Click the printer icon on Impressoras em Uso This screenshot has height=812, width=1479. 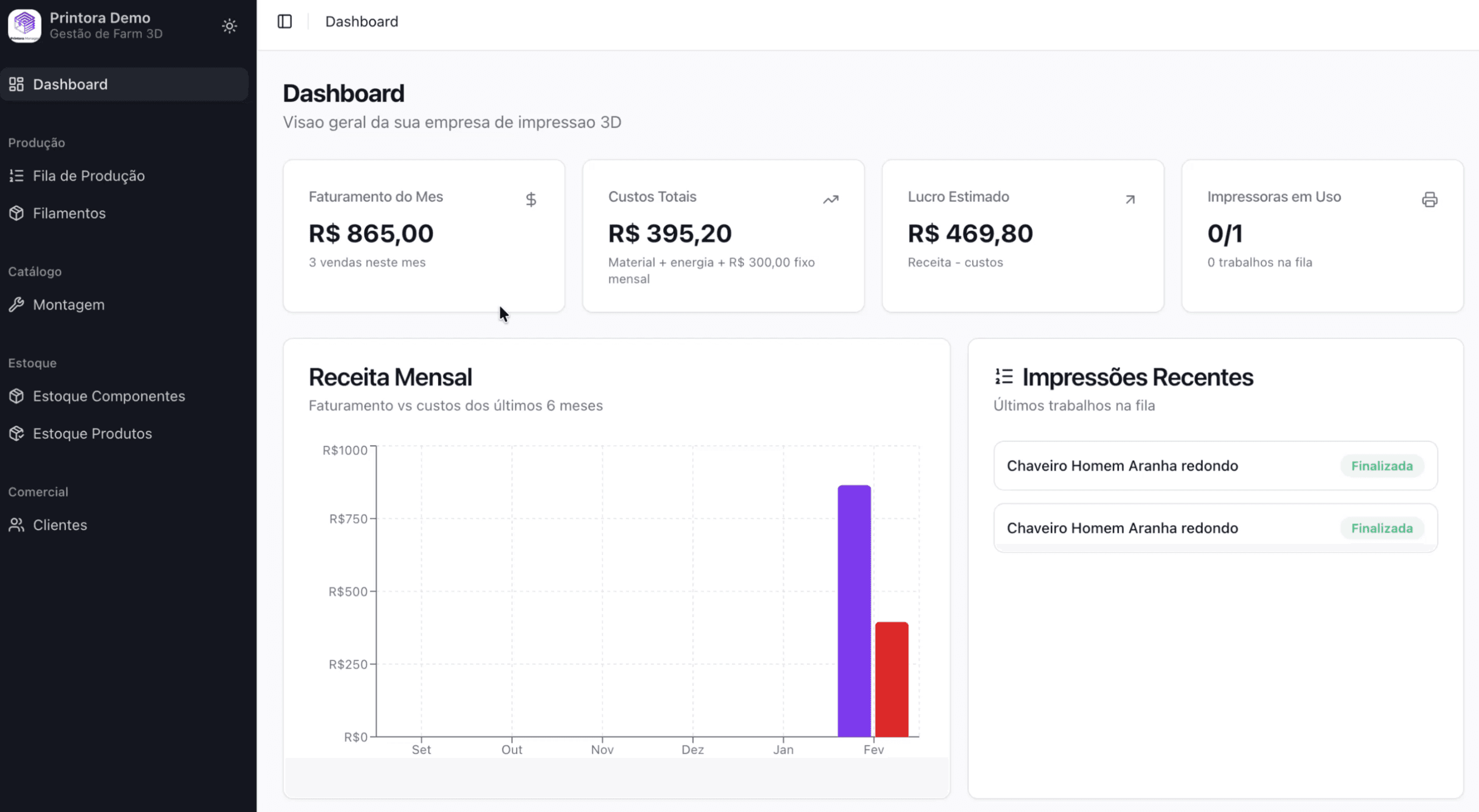coord(1430,200)
